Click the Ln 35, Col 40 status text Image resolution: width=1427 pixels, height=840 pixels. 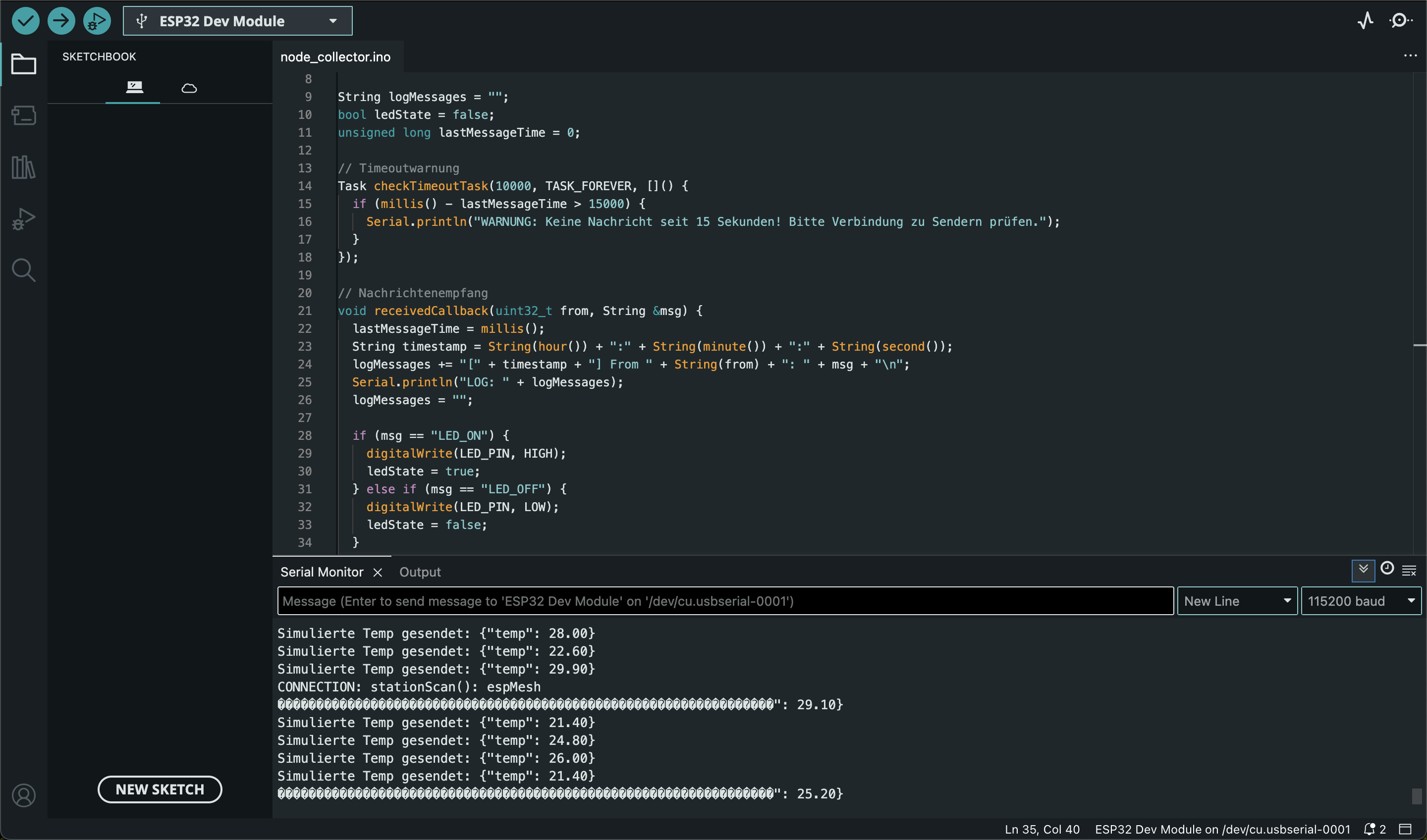click(x=1042, y=829)
